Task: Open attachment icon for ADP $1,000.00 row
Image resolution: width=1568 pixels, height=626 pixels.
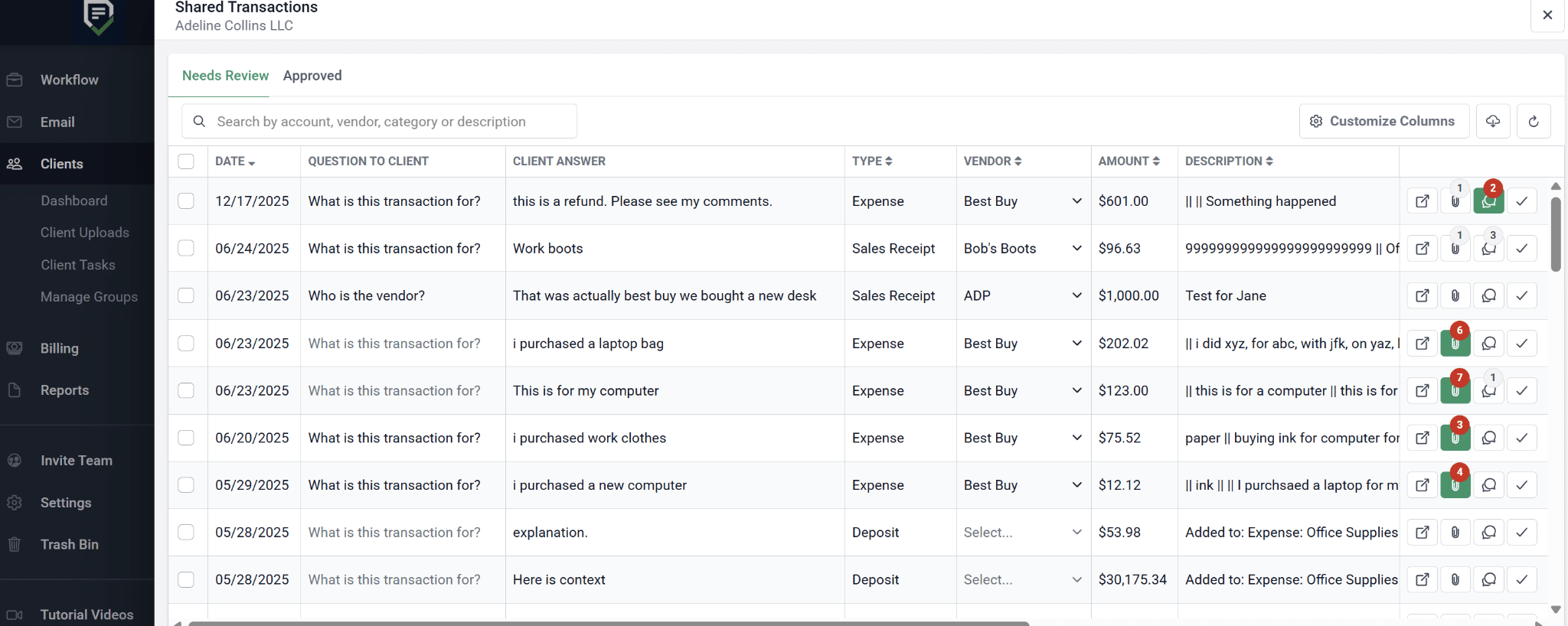Action: [x=1455, y=295]
